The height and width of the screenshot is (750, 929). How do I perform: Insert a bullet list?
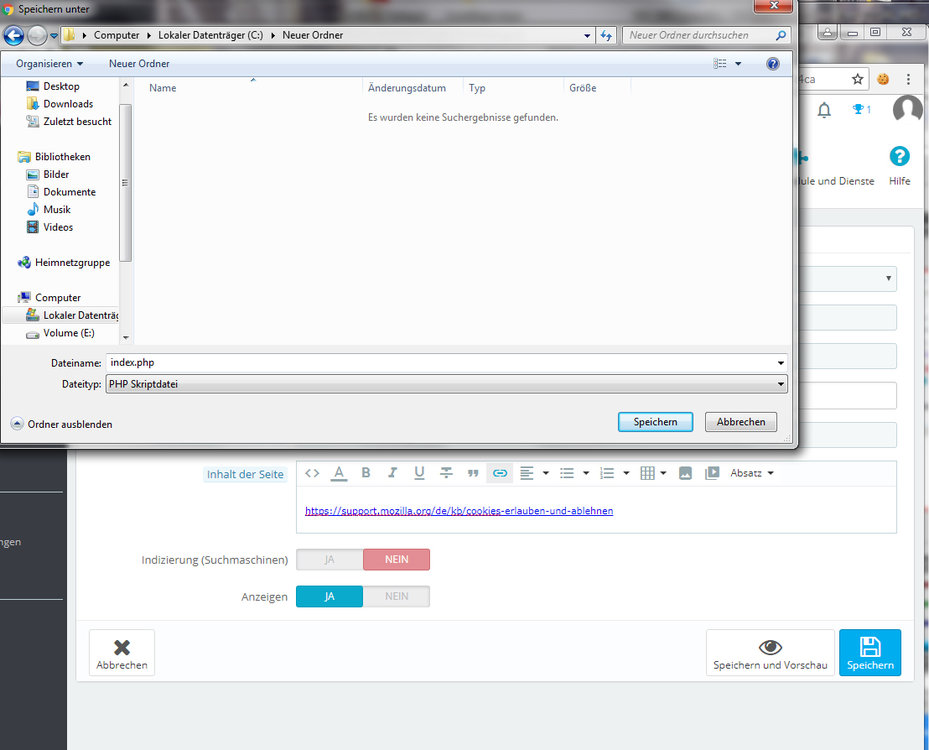[x=567, y=473]
